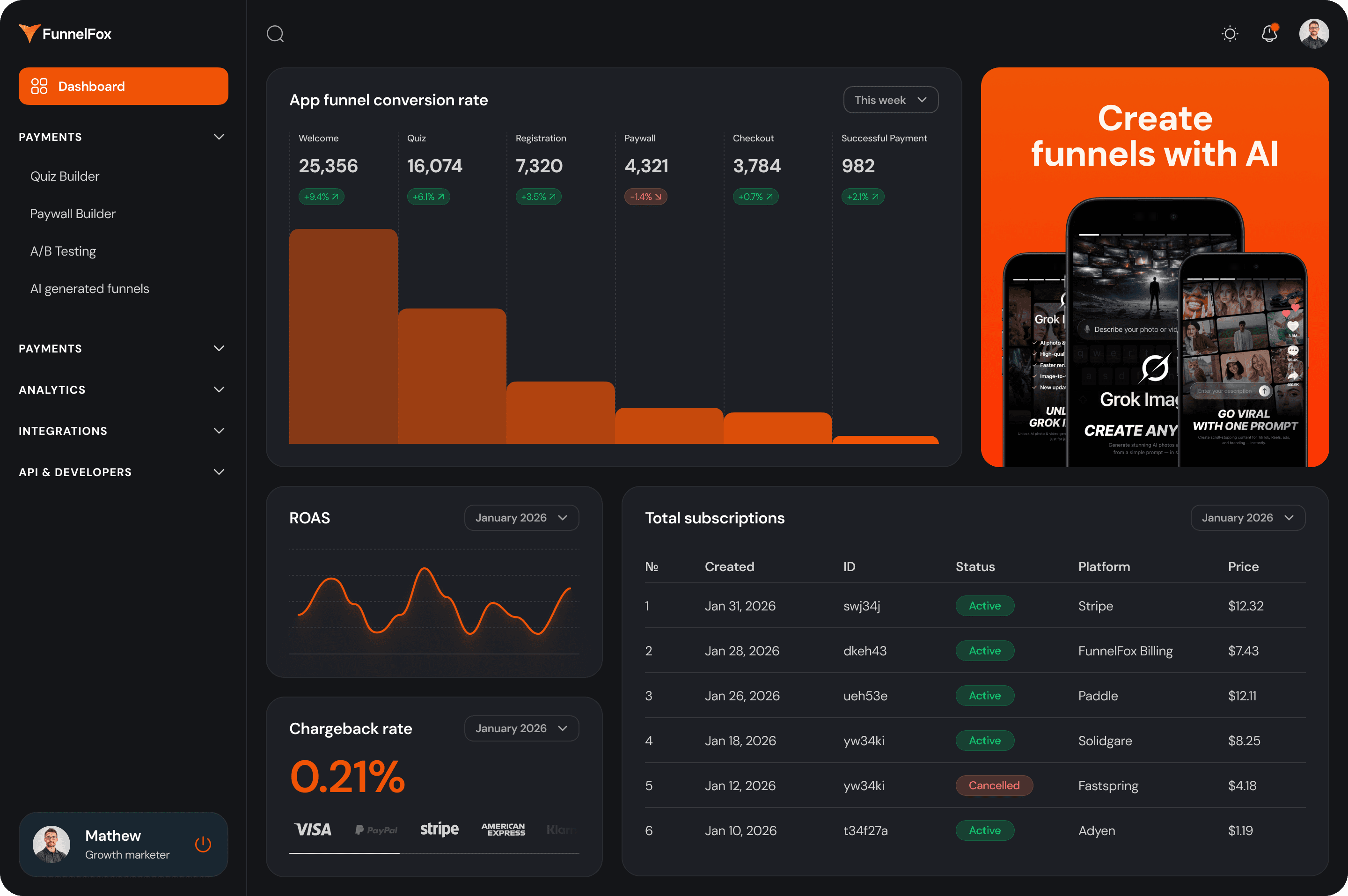Click subscription ID dkeh43
Image resolution: width=1348 pixels, height=896 pixels.
[x=865, y=651]
